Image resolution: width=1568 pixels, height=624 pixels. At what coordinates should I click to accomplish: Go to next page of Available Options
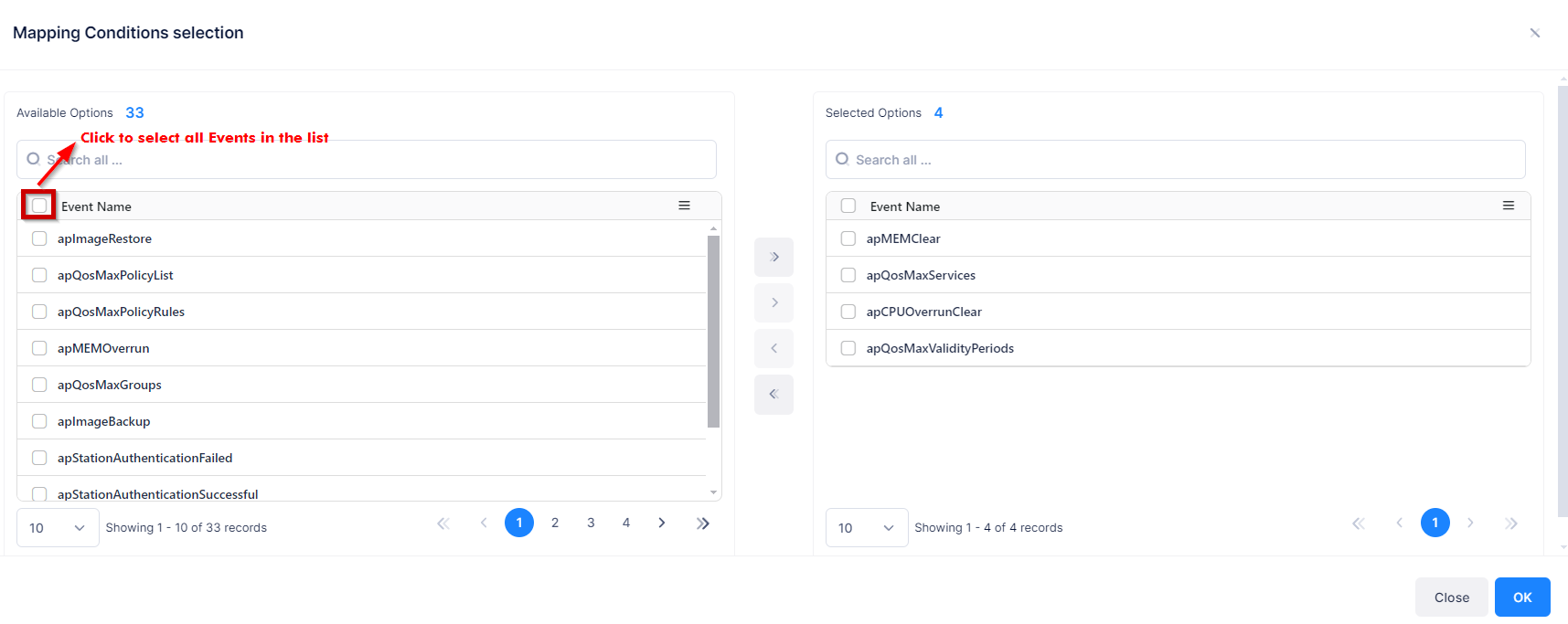(x=662, y=524)
